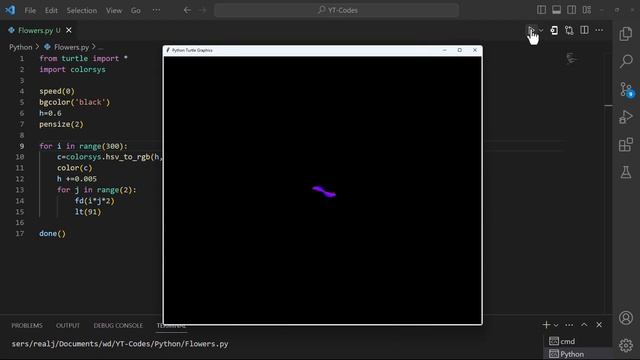Image resolution: width=640 pixels, height=360 pixels.
Task: Toggle the bottom panel layout icon
Action: click(x=556, y=10)
